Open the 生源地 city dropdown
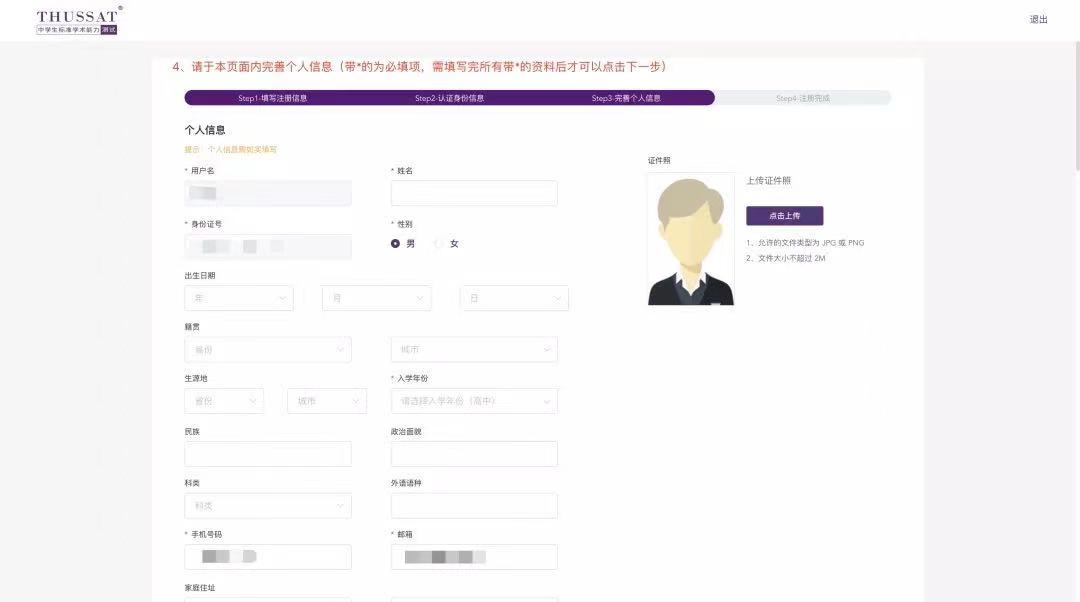The width and height of the screenshot is (1080, 602). [327, 401]
